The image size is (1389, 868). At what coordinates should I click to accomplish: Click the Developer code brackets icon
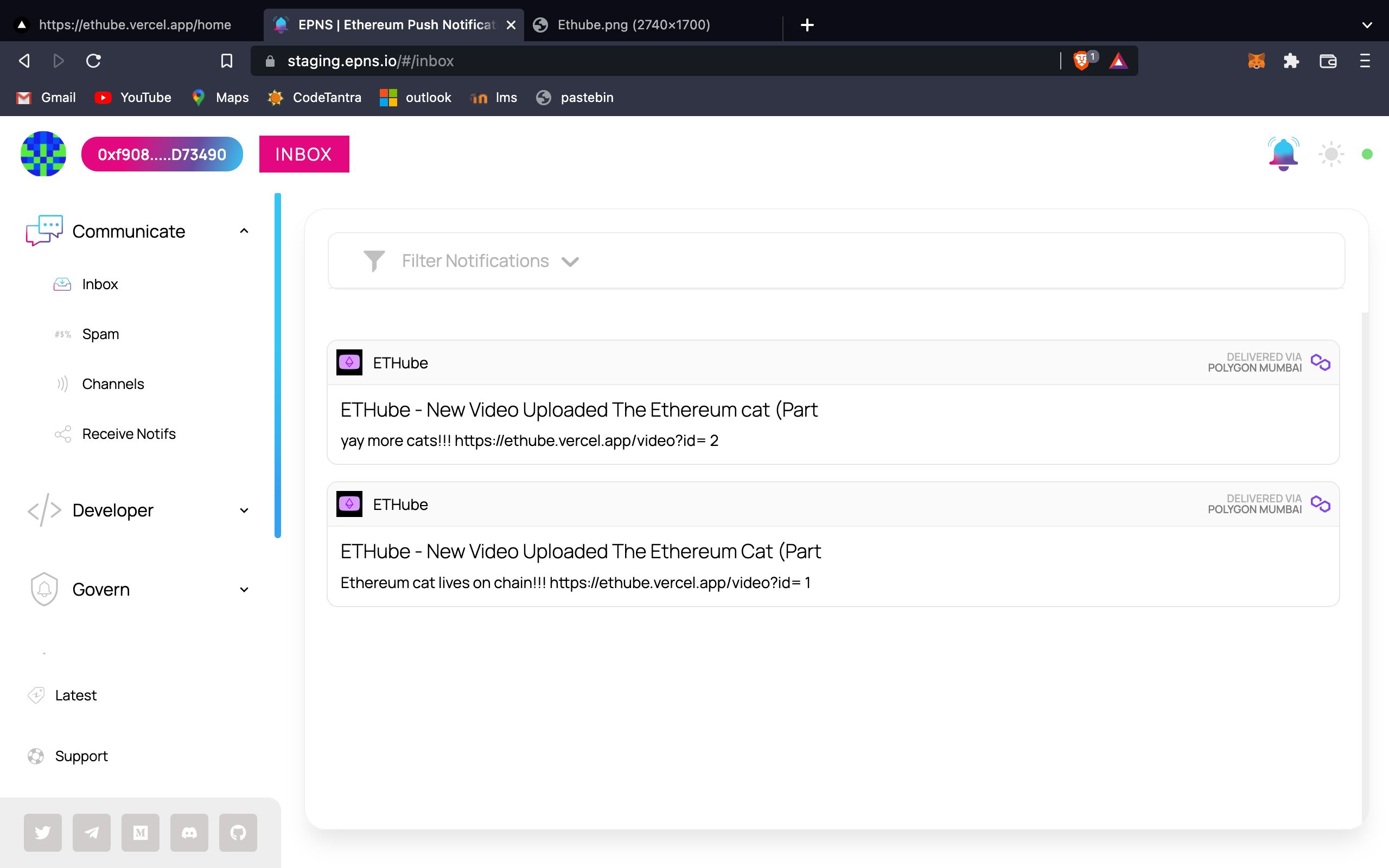44,510
